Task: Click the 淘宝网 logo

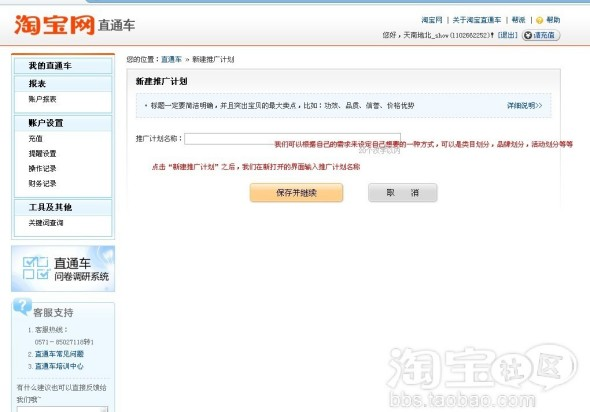Action: (54, 25)
